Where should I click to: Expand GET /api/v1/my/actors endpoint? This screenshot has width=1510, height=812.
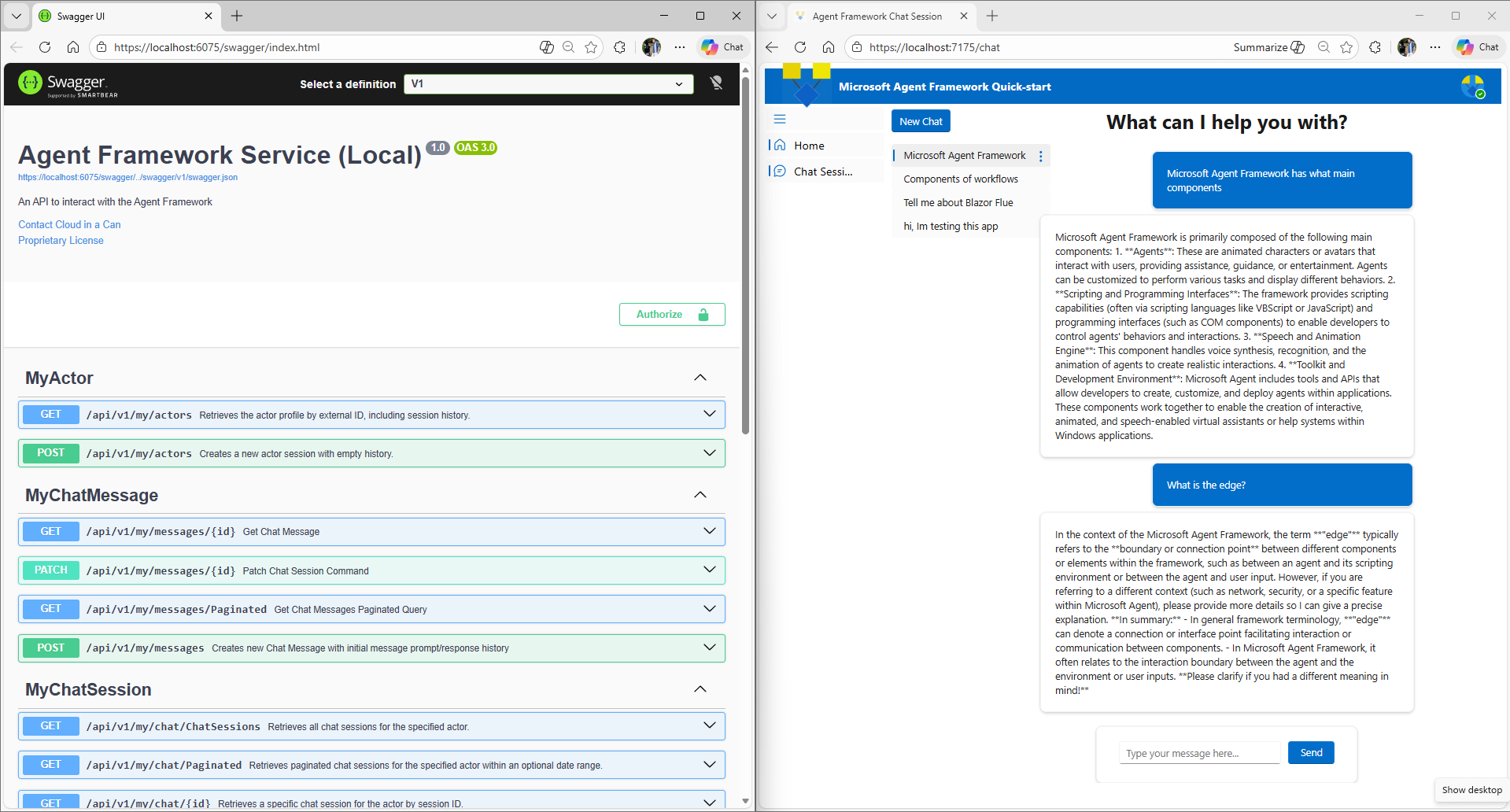(371, 415)
